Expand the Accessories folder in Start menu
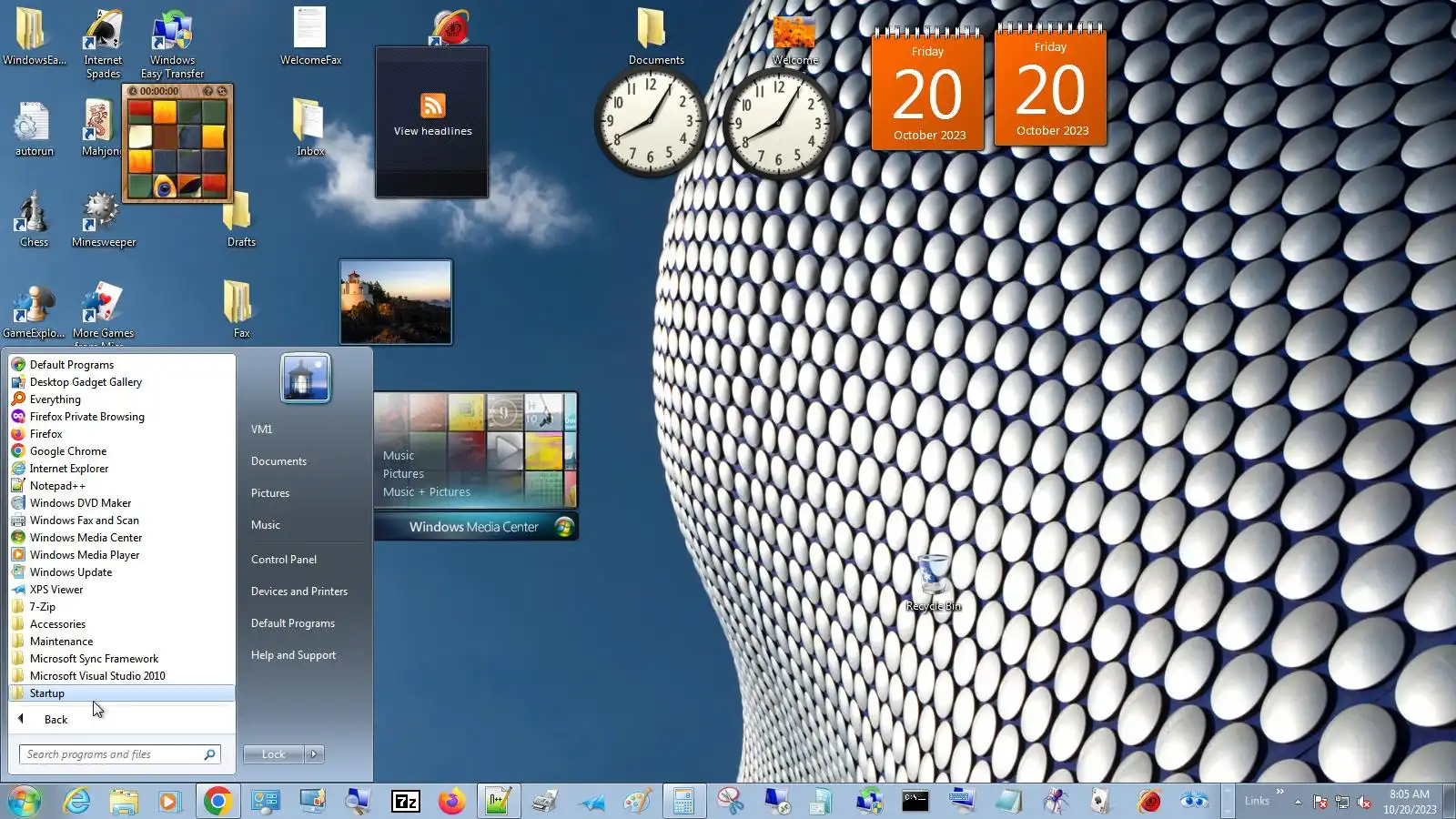Screen dimensions: 1456x819 (x=122, y=624)
